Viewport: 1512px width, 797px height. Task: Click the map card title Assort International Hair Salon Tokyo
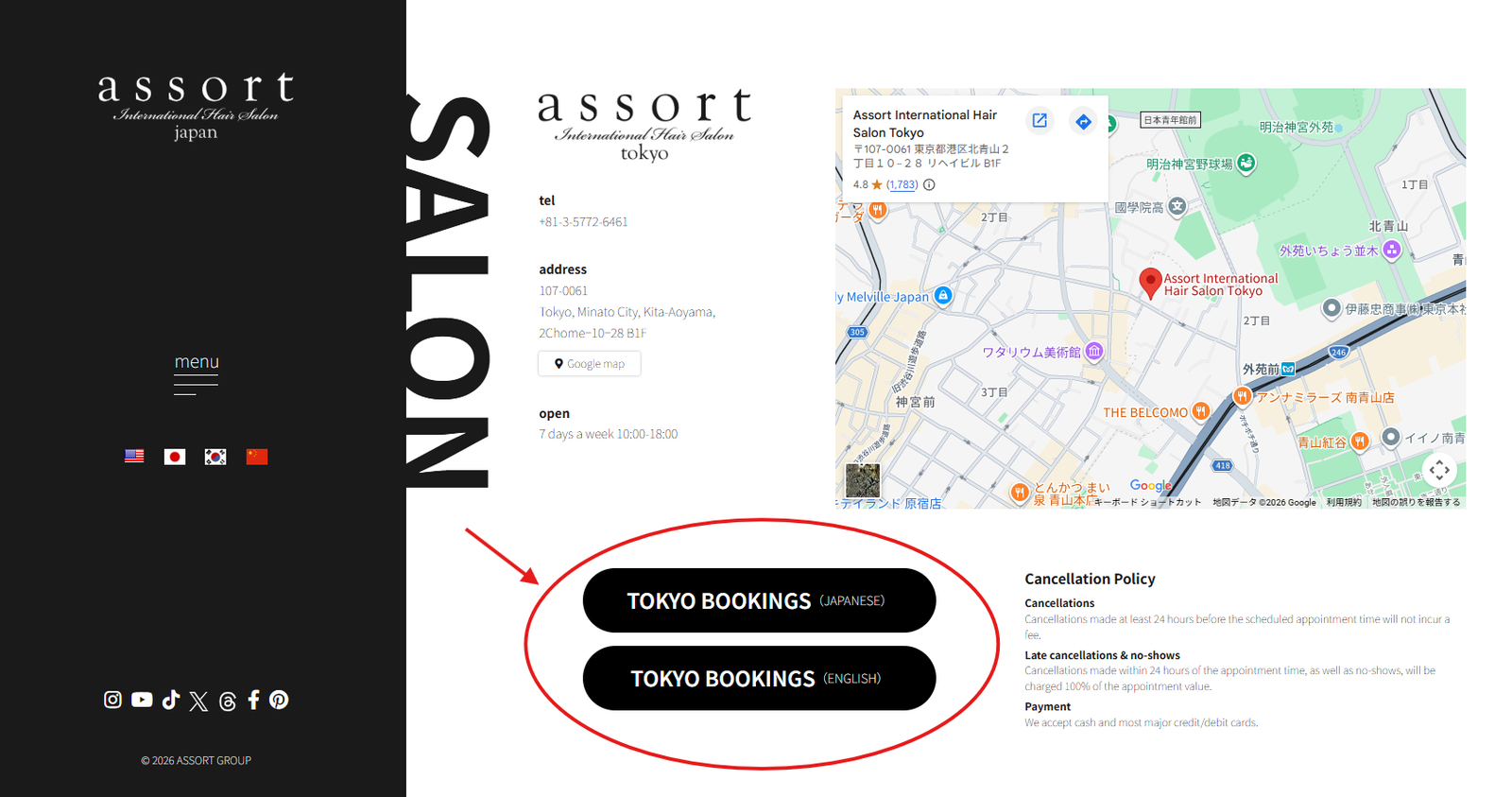coord(925,124)
